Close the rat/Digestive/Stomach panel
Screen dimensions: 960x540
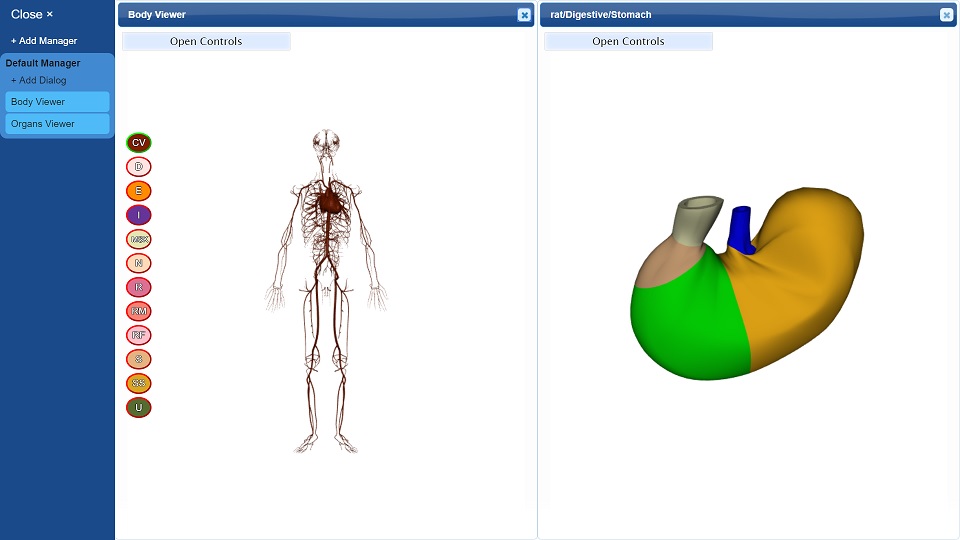click(947, 15)
